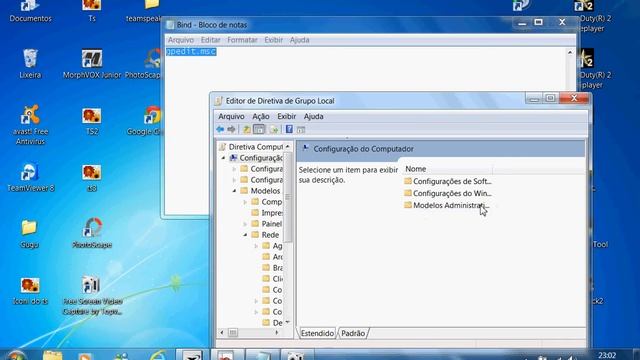Toggle the show/hide action pane toolbar icon
This screenshot has height=360, width=640.
pyautogui.click(x=301, y=130)
